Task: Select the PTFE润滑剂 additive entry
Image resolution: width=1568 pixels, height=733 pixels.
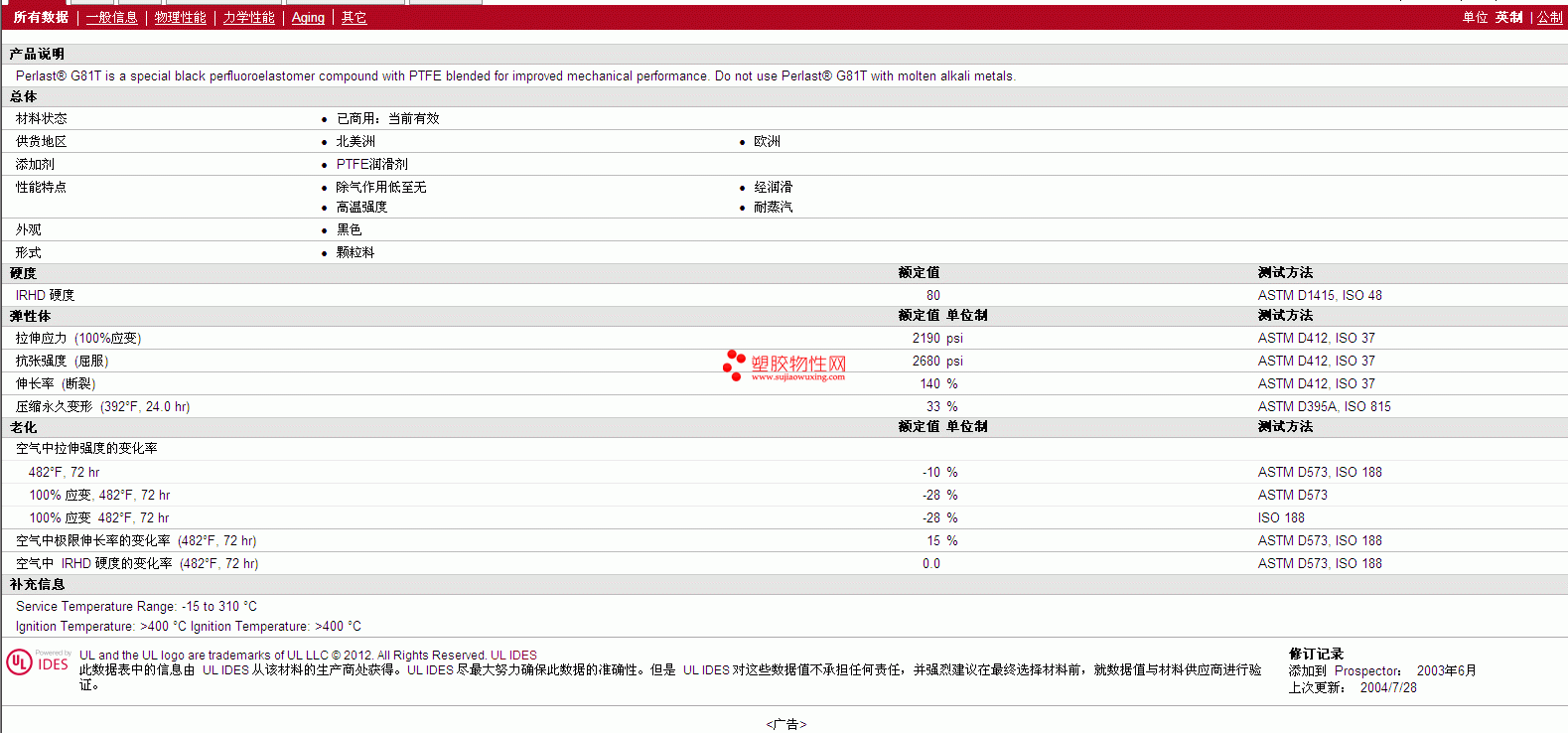Action: 371,164
